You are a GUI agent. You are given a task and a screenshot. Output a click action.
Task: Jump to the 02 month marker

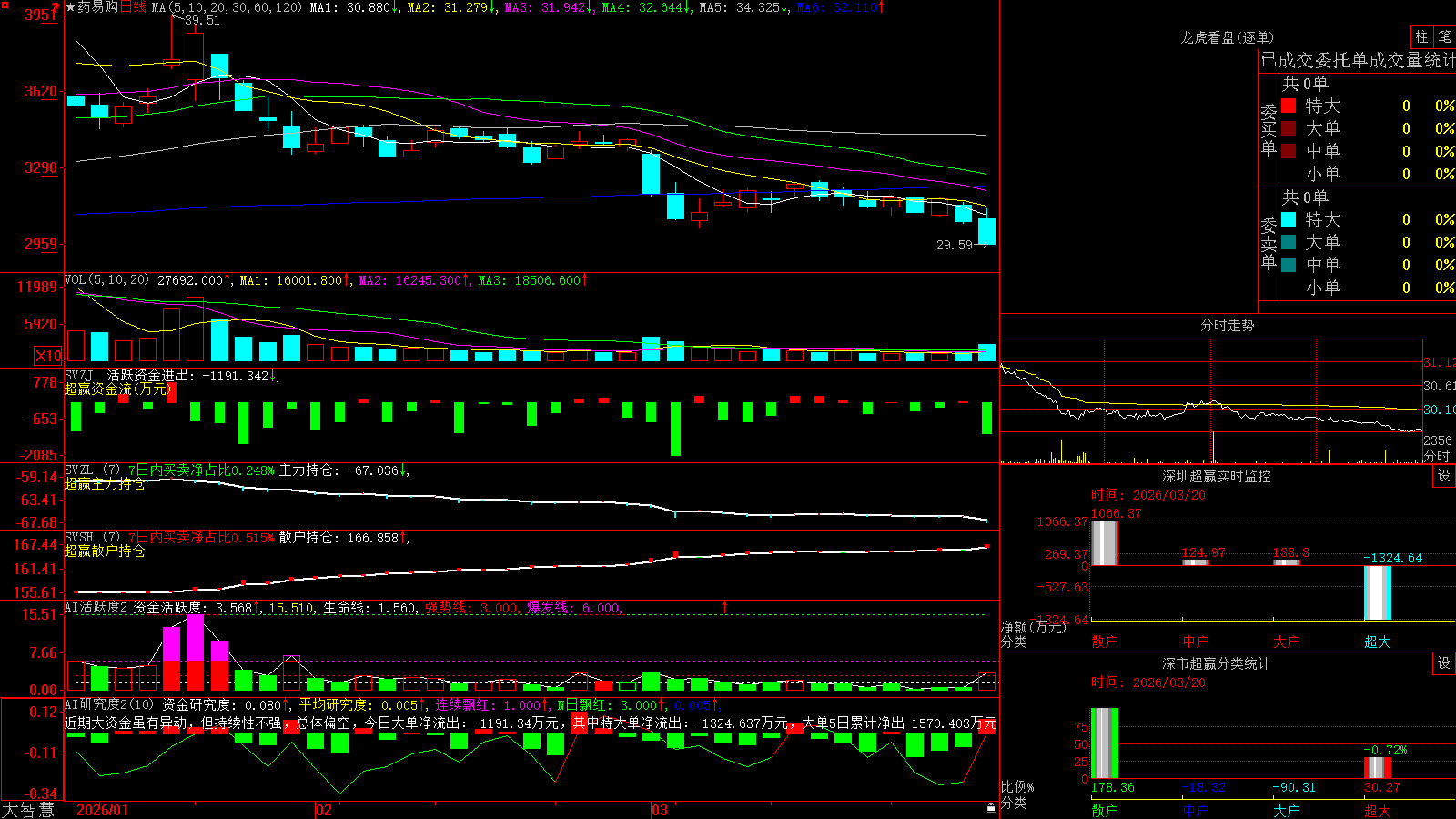pos(324,810)
